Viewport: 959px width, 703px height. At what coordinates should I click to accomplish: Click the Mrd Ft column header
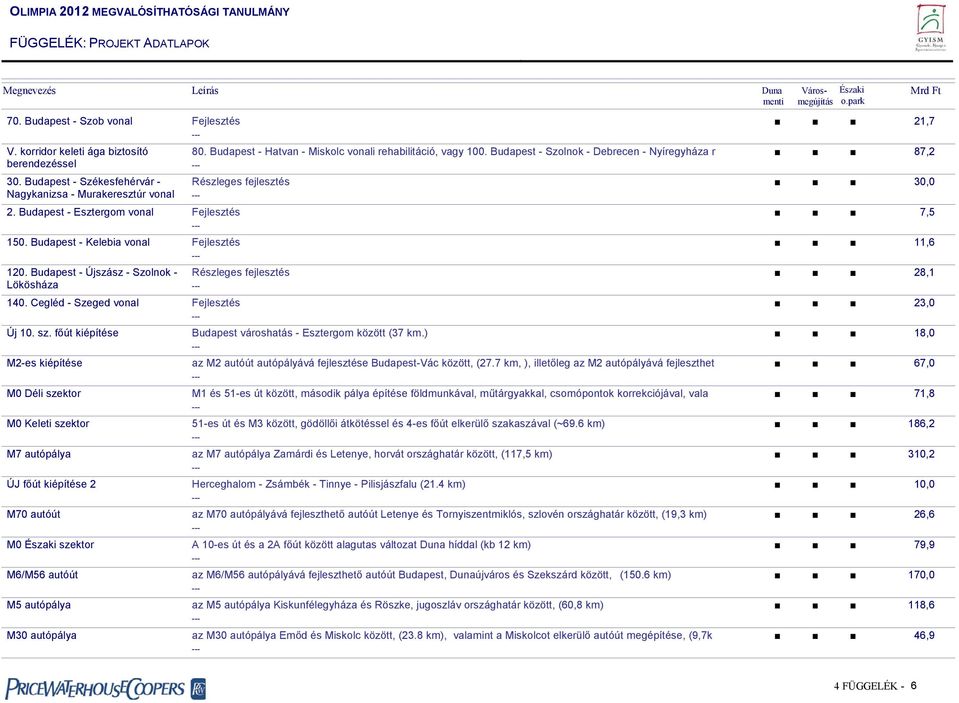point(925,91)
